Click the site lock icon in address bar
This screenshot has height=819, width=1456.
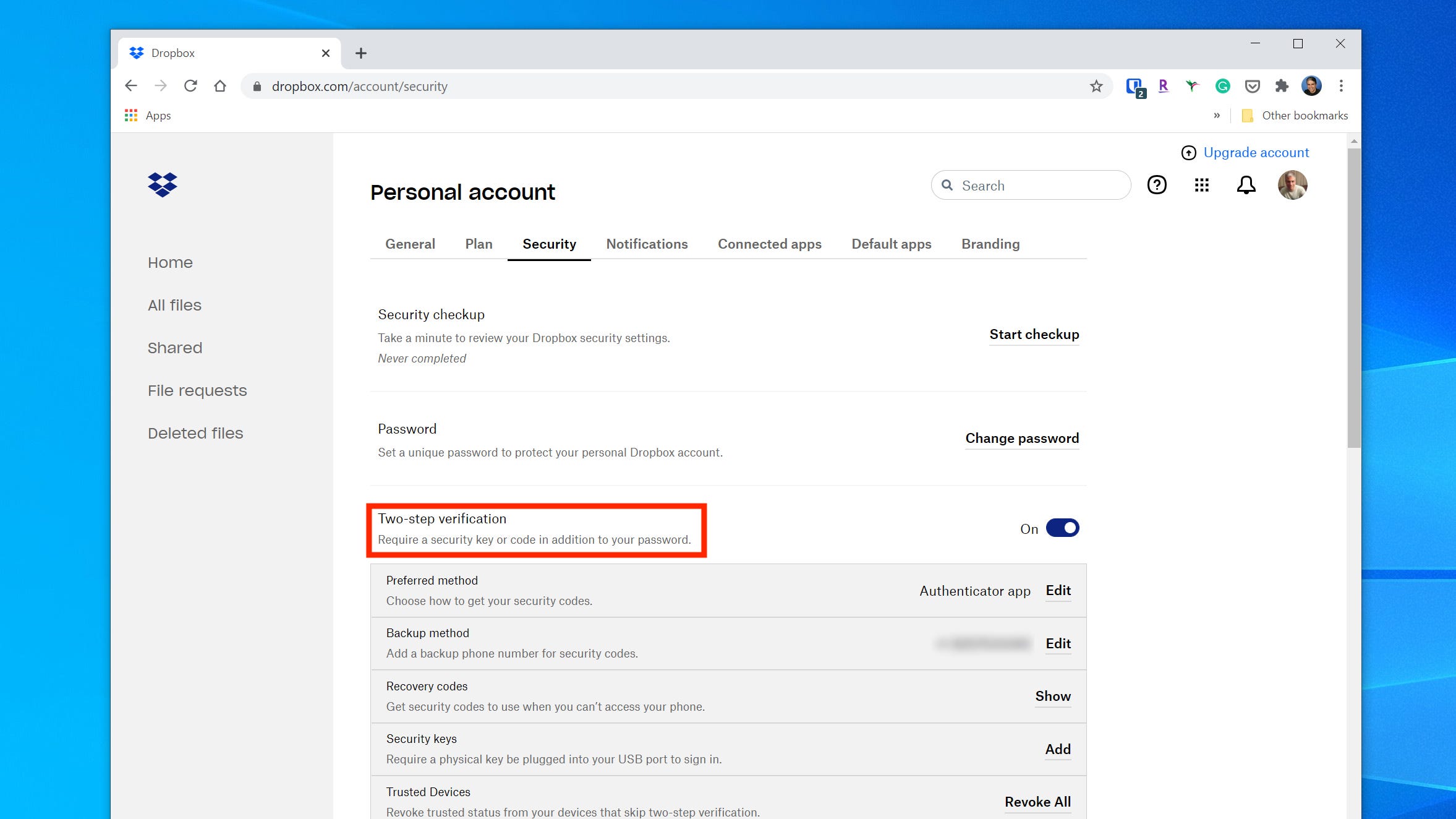click(257, 86)
